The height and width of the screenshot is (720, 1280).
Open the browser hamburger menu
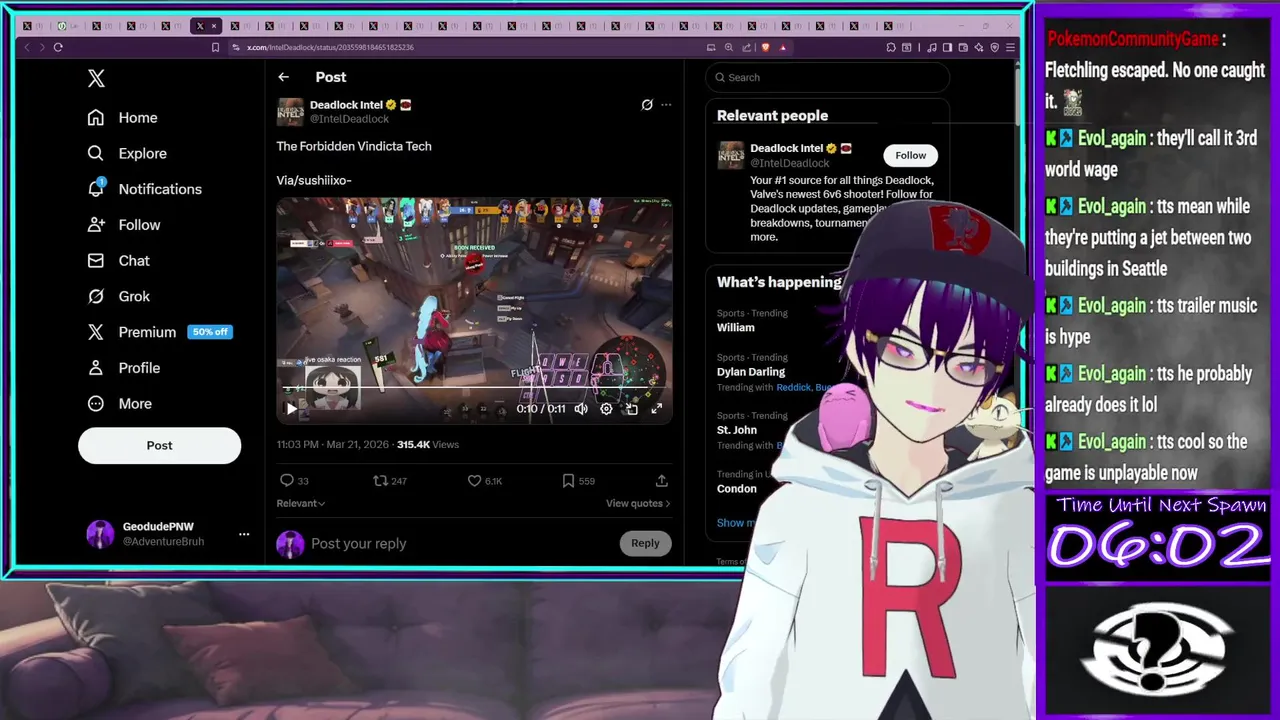pos(1011,47)
